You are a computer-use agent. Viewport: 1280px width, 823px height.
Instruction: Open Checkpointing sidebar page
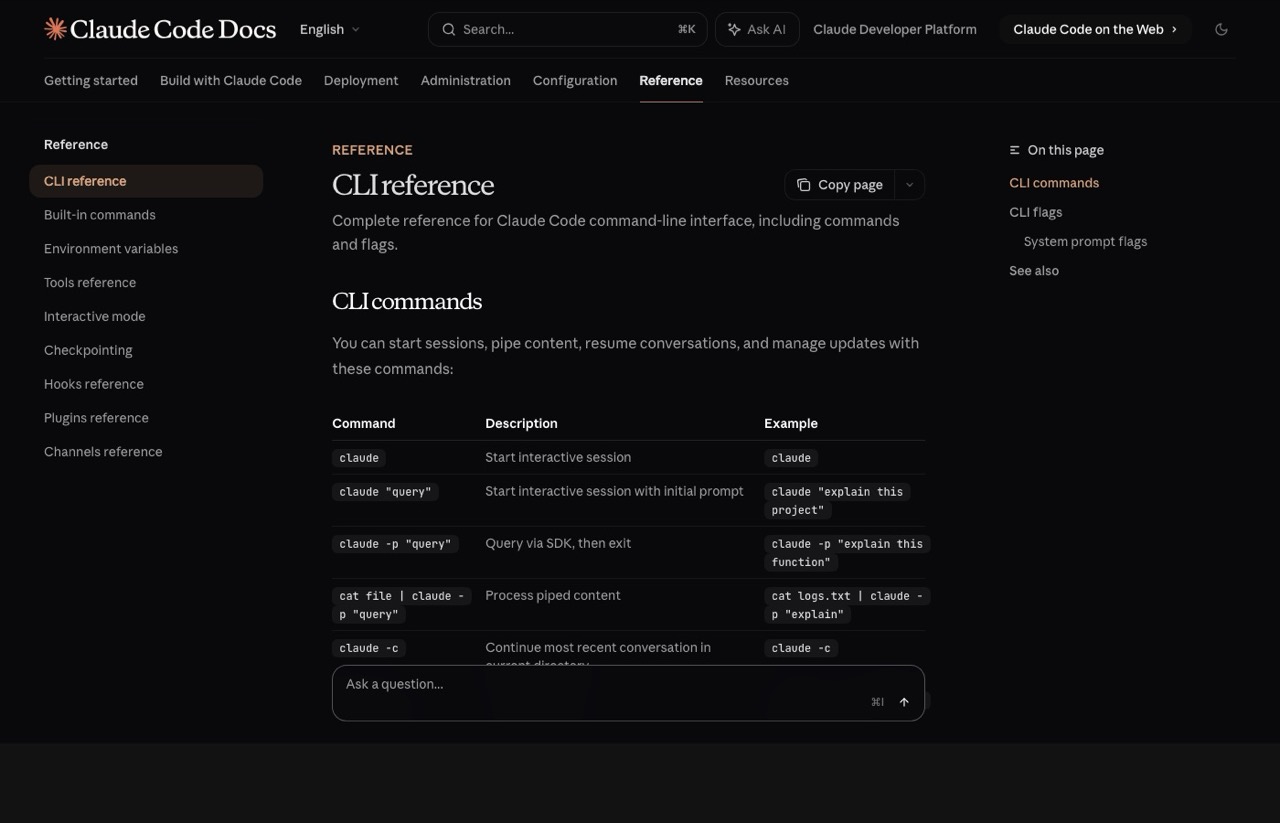[x=88, y=351]
